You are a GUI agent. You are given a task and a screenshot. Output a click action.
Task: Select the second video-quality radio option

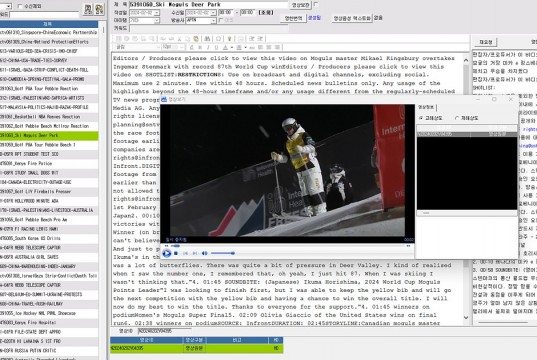point(457,118)
